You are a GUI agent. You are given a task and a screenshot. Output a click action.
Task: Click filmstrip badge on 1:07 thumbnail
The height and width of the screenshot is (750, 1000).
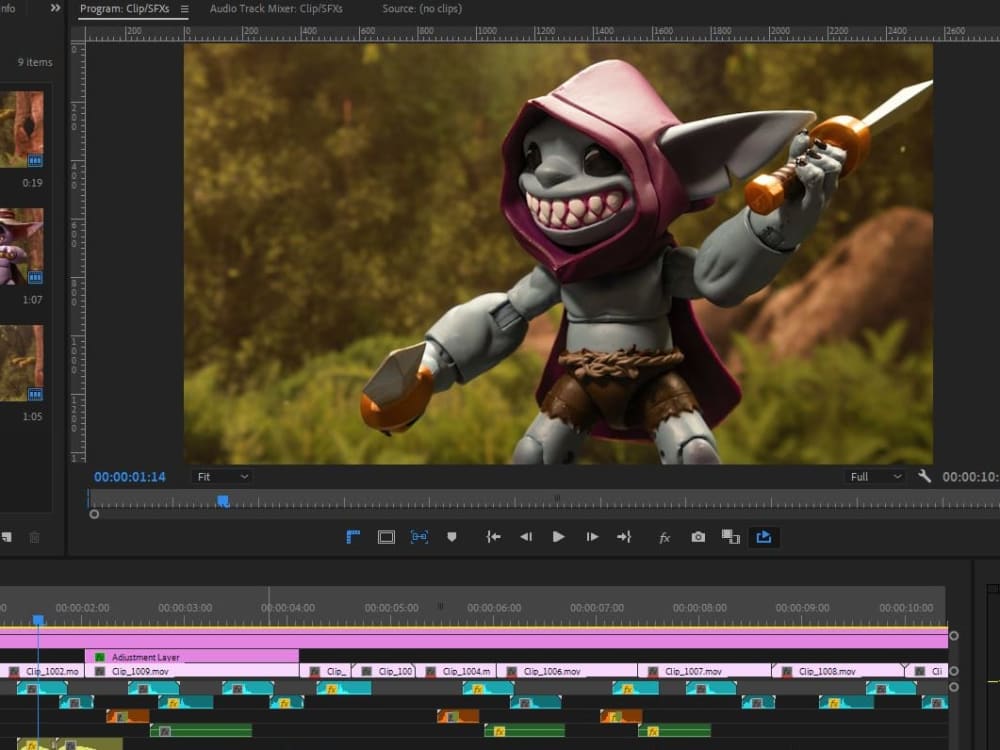coord(35,277)
